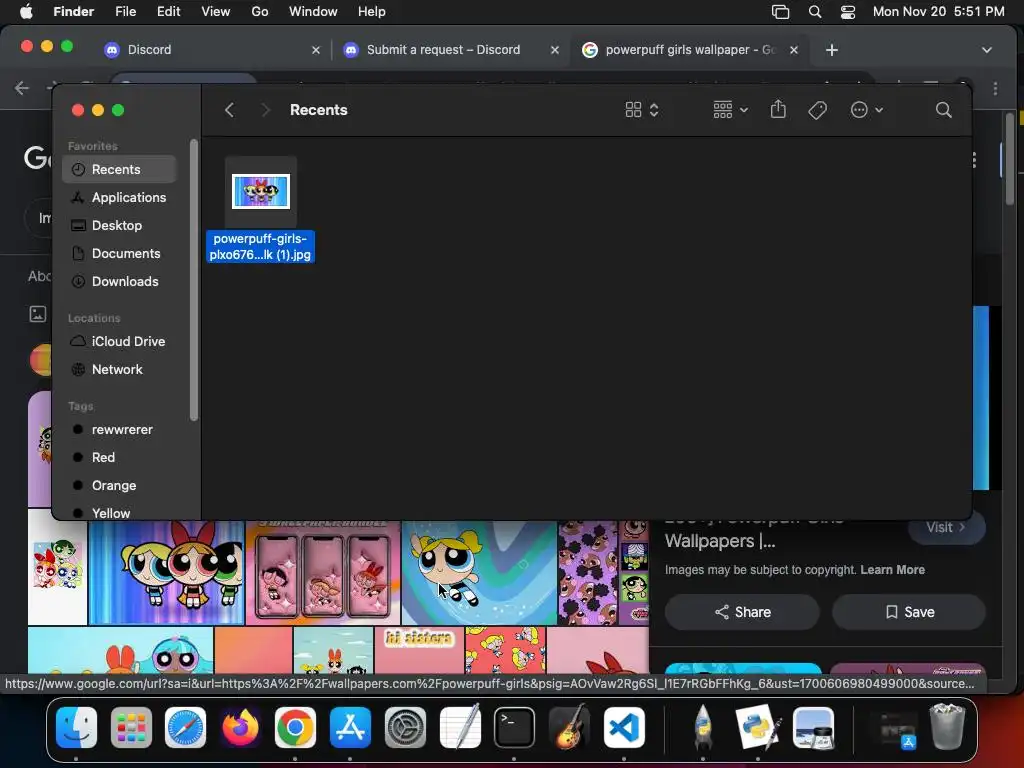The width and height of the screenshot is (1024, 768).
Task: Open Recents in the Finder sidebar
Action: pyautogui.click(x=120, y=169)
